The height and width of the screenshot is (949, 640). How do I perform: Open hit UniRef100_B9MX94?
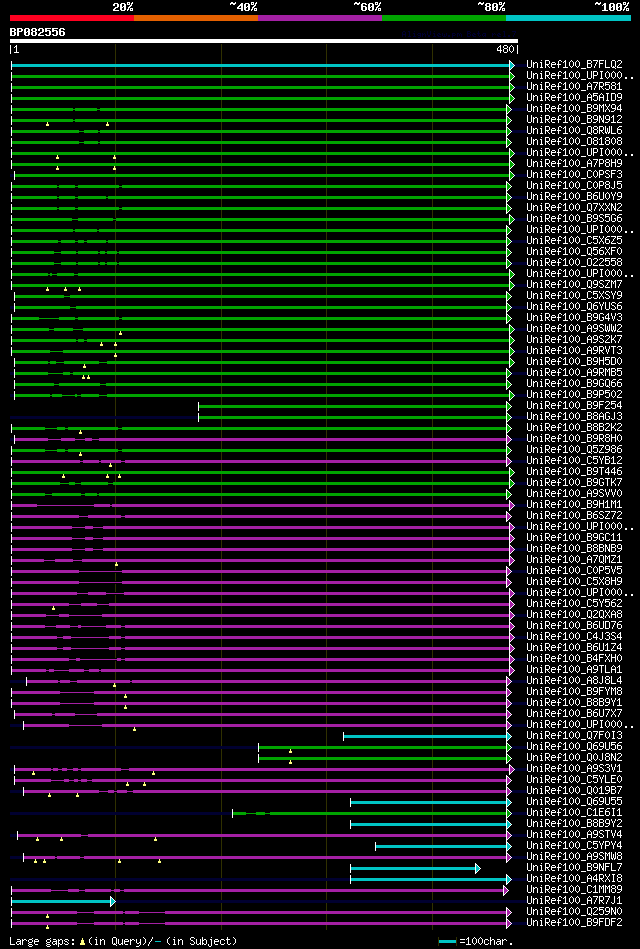tap(574, 108)
